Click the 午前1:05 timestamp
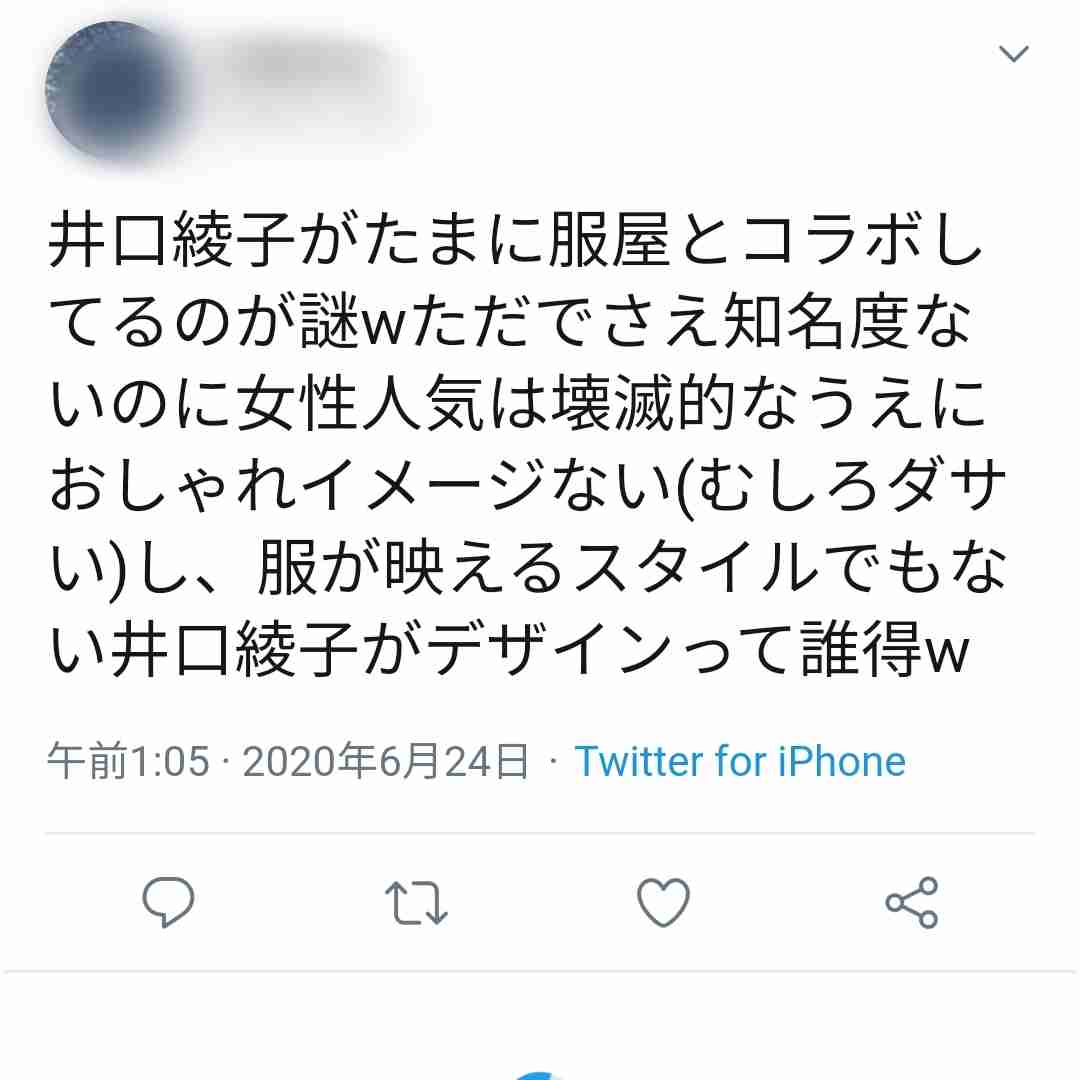The width and height of the screenshot is (1080, 1080). click(x=128, y=762)
